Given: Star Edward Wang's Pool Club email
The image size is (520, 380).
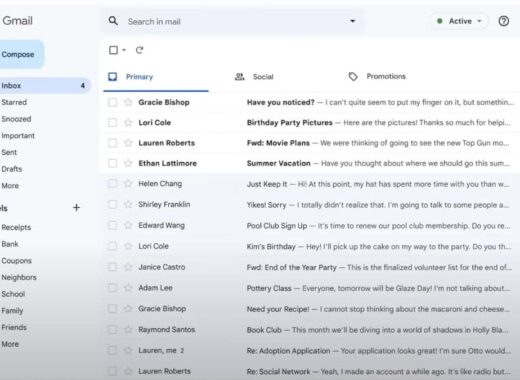Looking at the screenshot, I should pos(128,225).
